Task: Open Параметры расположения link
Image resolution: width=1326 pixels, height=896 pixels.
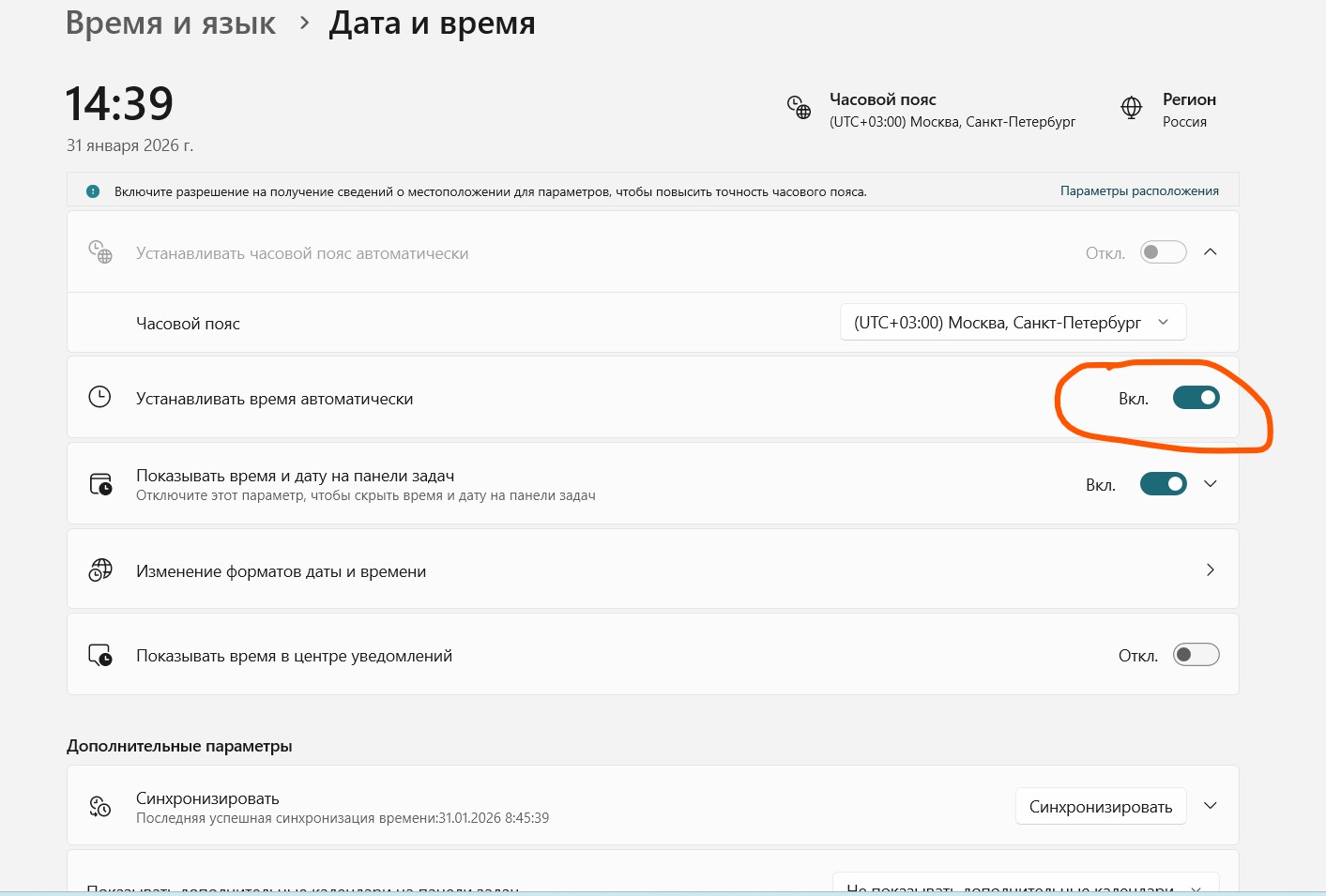Action: point(1139,191)
